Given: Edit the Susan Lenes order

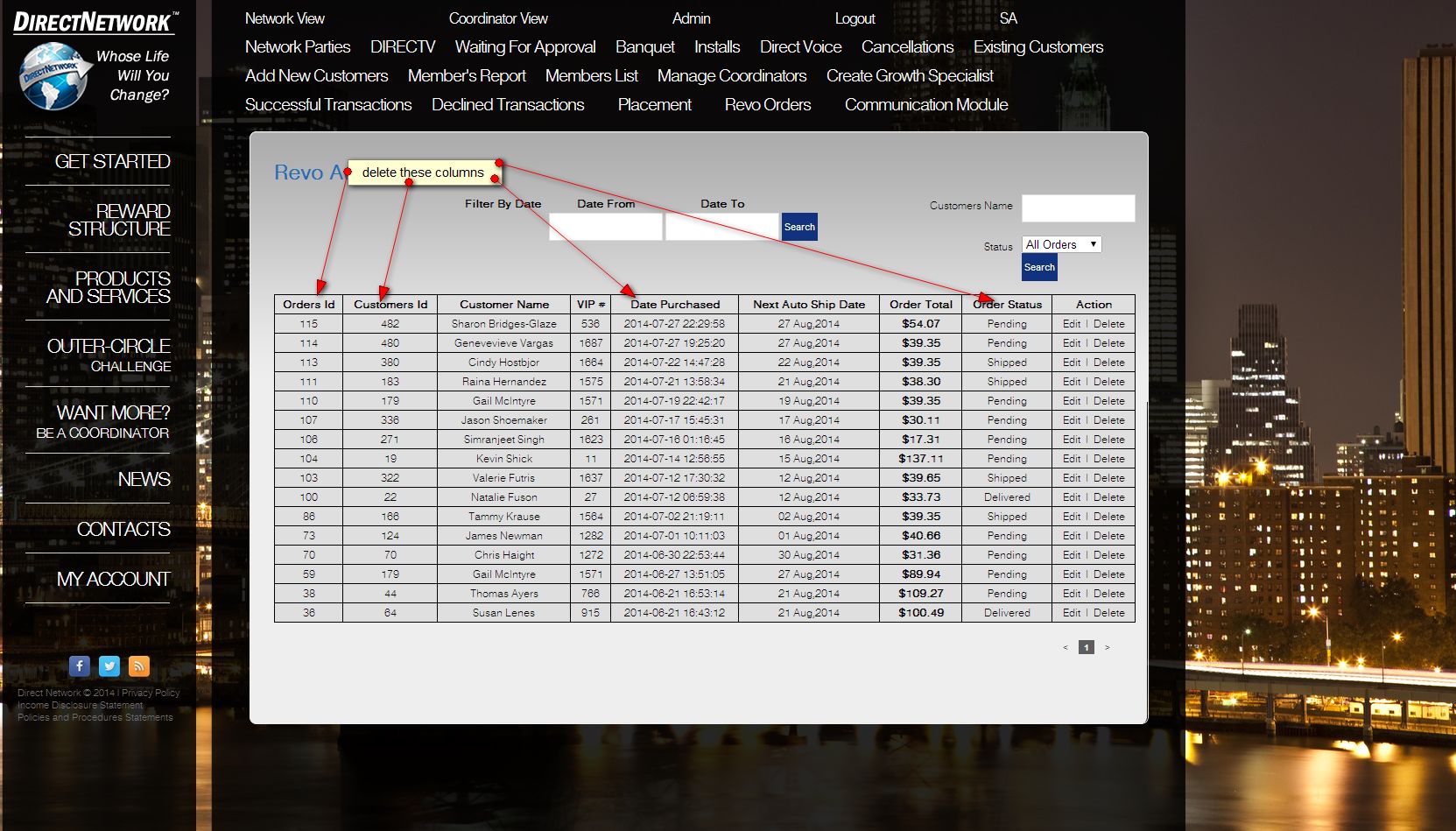Looking at the screenshot, I should [x=1072, y=613].
